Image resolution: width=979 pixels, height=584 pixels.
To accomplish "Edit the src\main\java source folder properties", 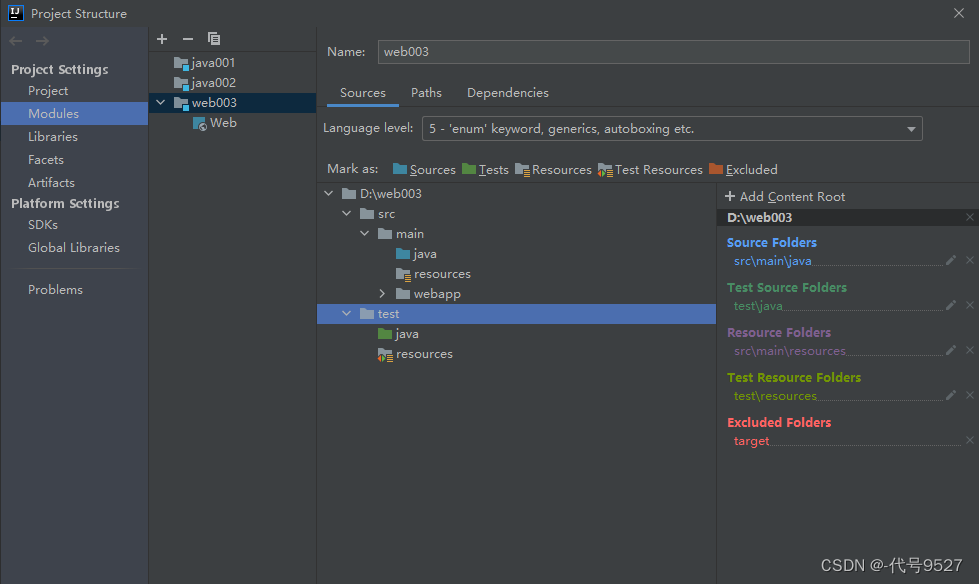I will pyautogui.click(x=951, y=261).
